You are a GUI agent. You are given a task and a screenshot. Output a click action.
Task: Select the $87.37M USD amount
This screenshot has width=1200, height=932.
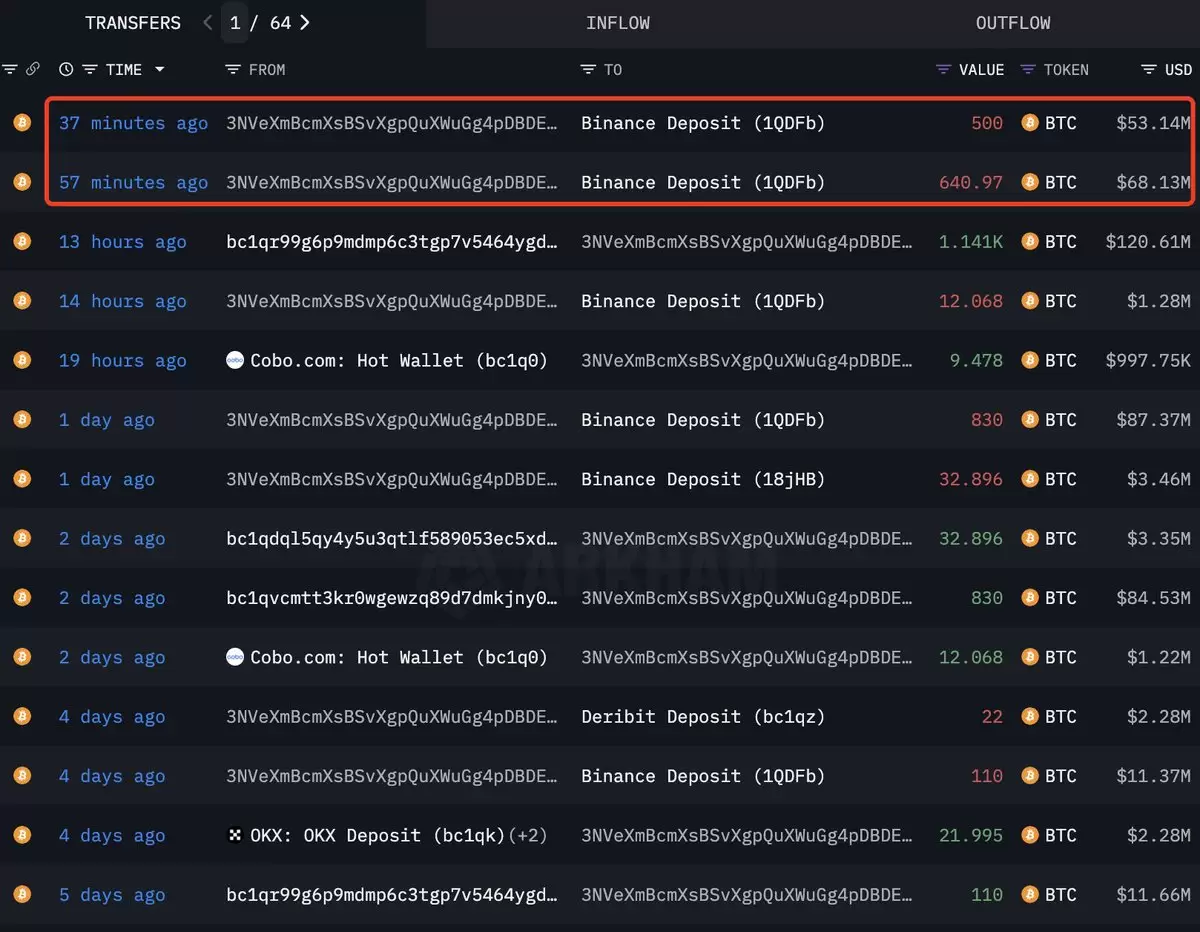(1154, 420)
